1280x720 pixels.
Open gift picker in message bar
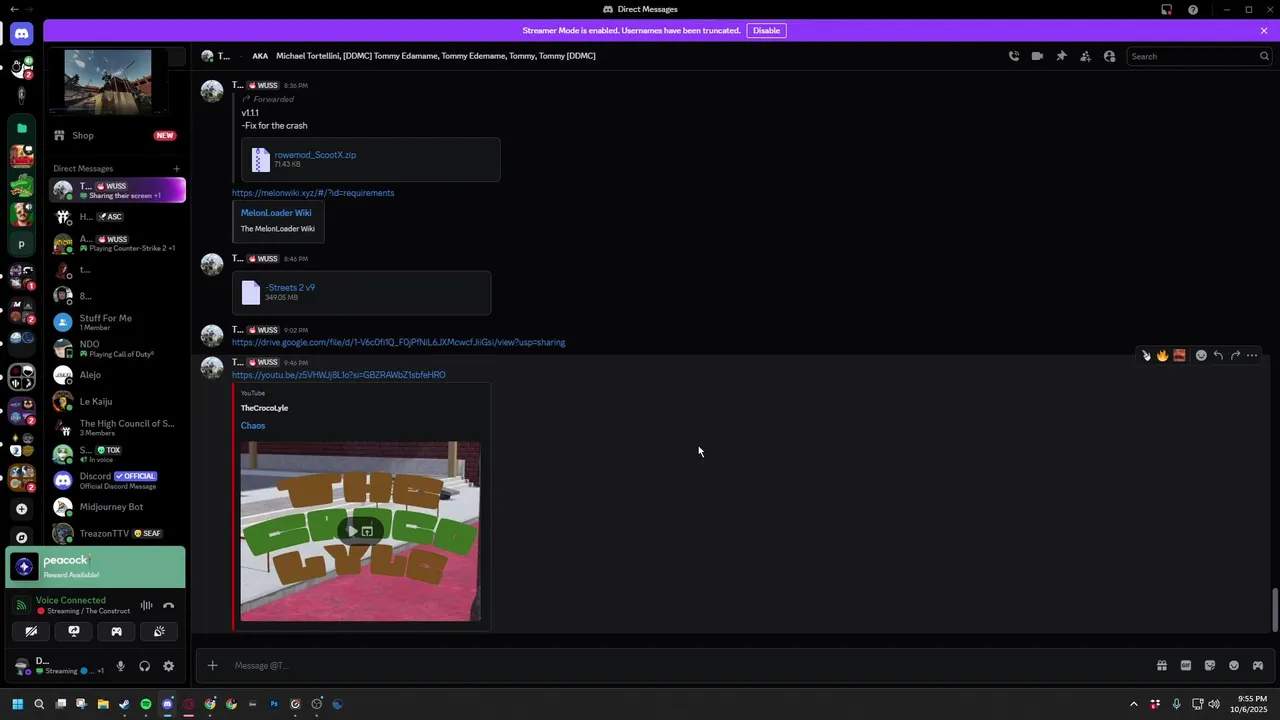point(1161,666)
